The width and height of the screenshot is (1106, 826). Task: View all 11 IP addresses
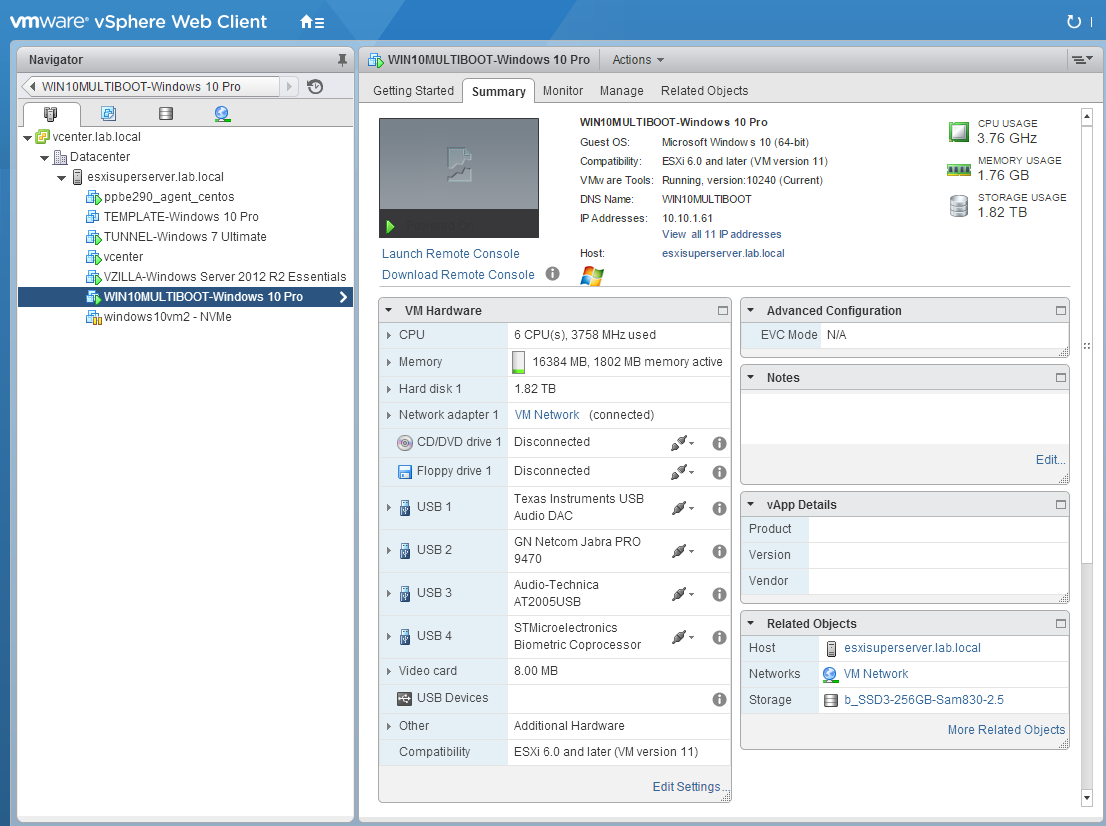point(722,234)
